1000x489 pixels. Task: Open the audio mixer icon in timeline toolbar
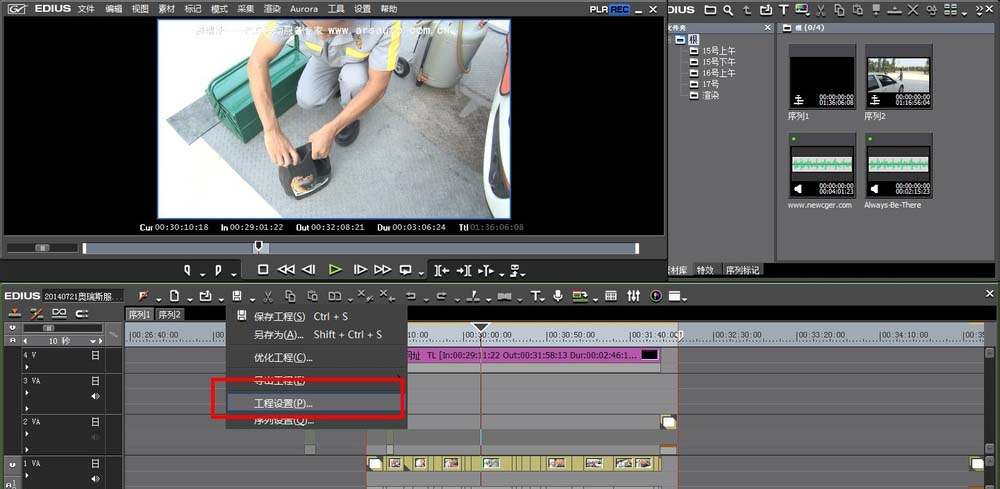(x=633, y=296)
